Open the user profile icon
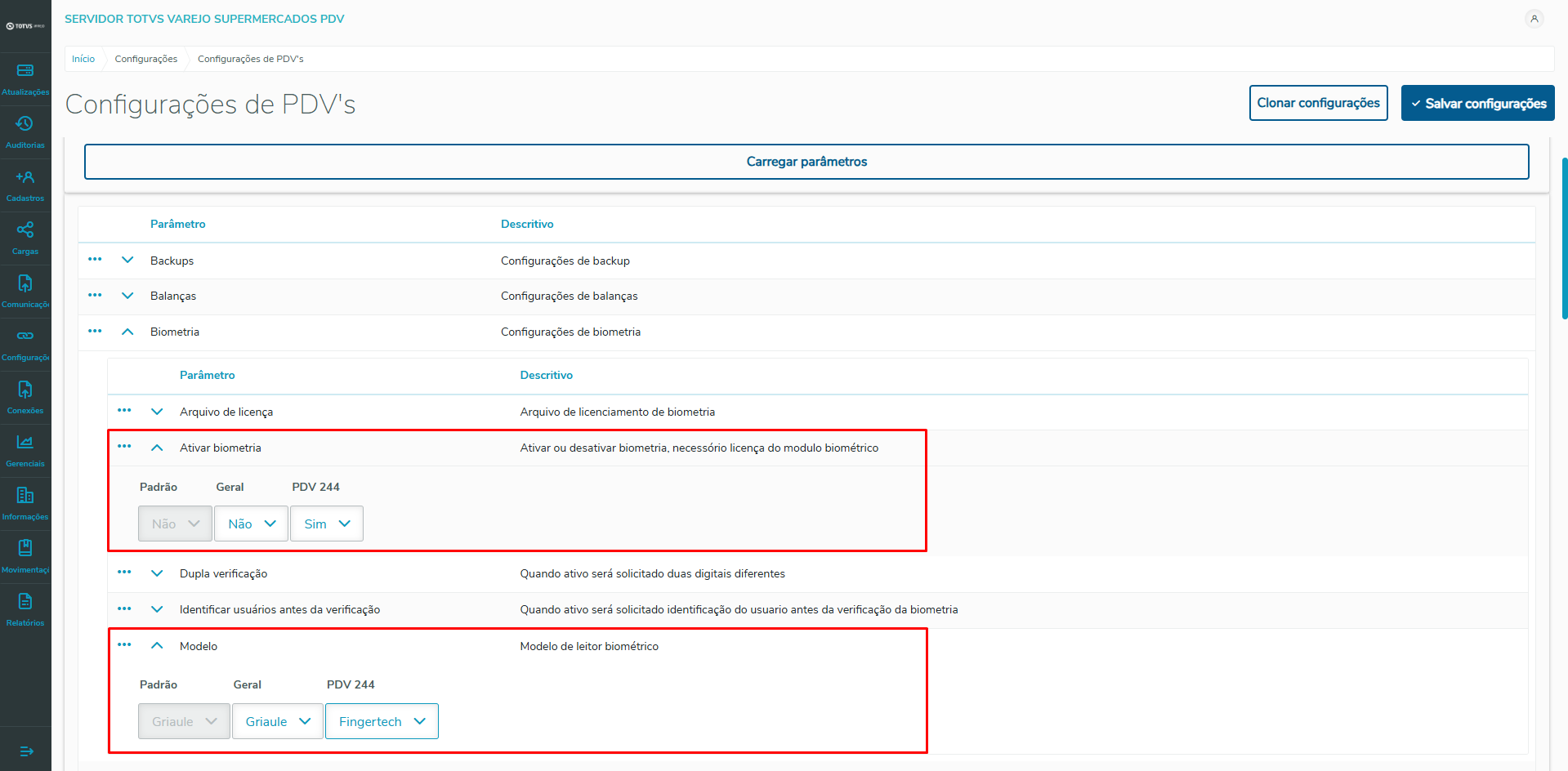1568x771 pixels. pyautogui.click(x=1534, y=19)
